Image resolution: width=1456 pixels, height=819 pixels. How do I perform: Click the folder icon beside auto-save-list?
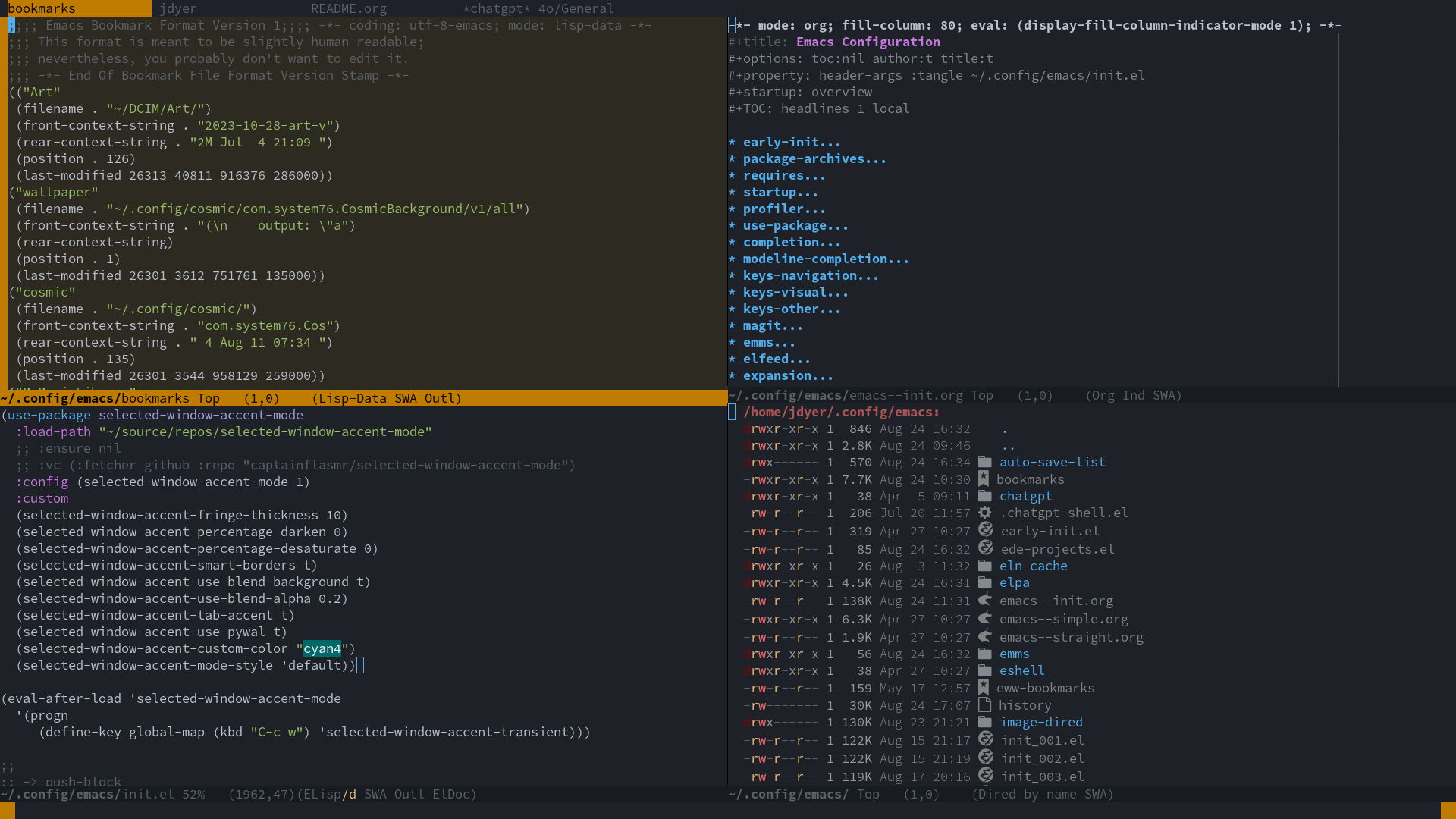pos(984,462)
